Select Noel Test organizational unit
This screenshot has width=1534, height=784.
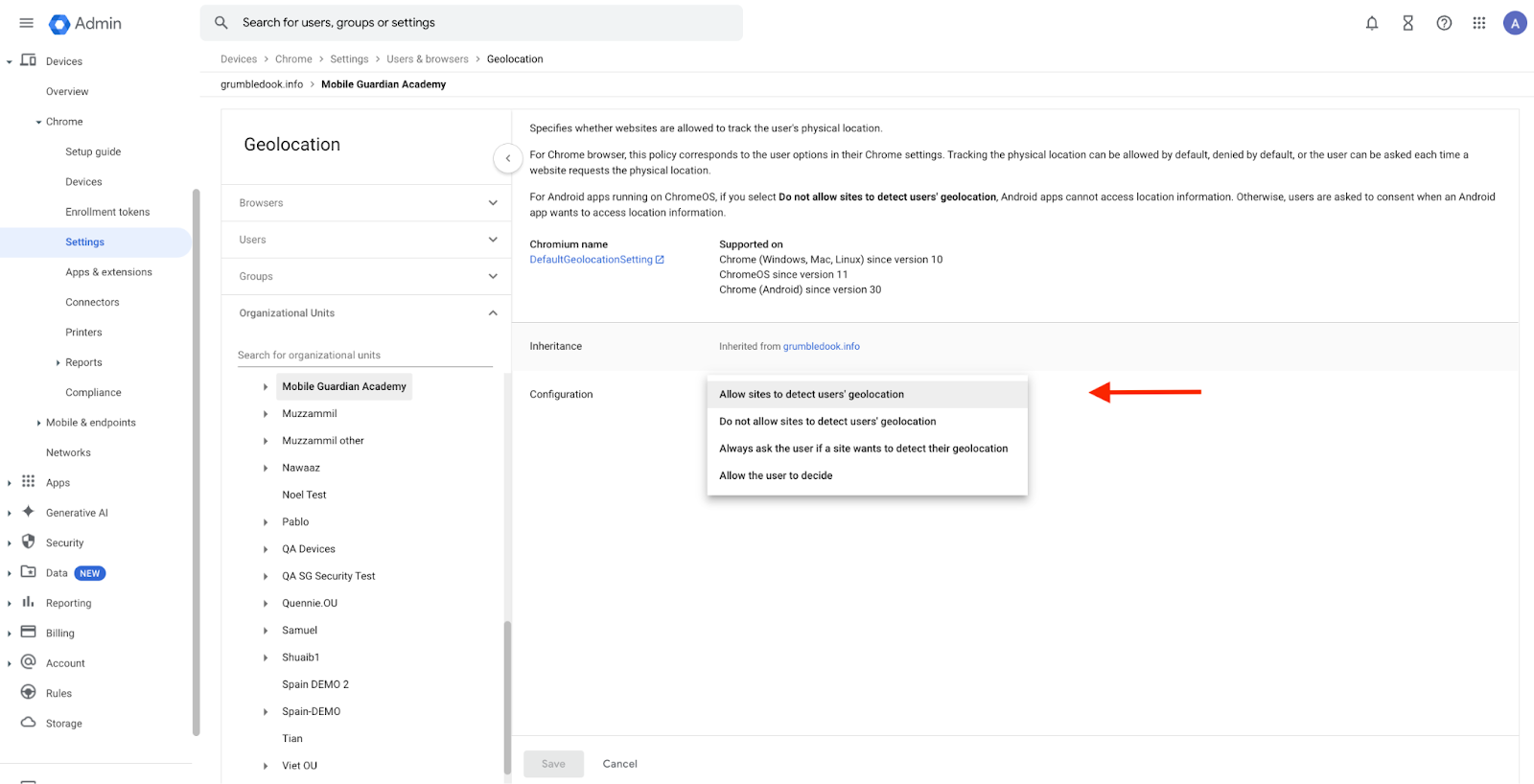(x=304, y=496)
